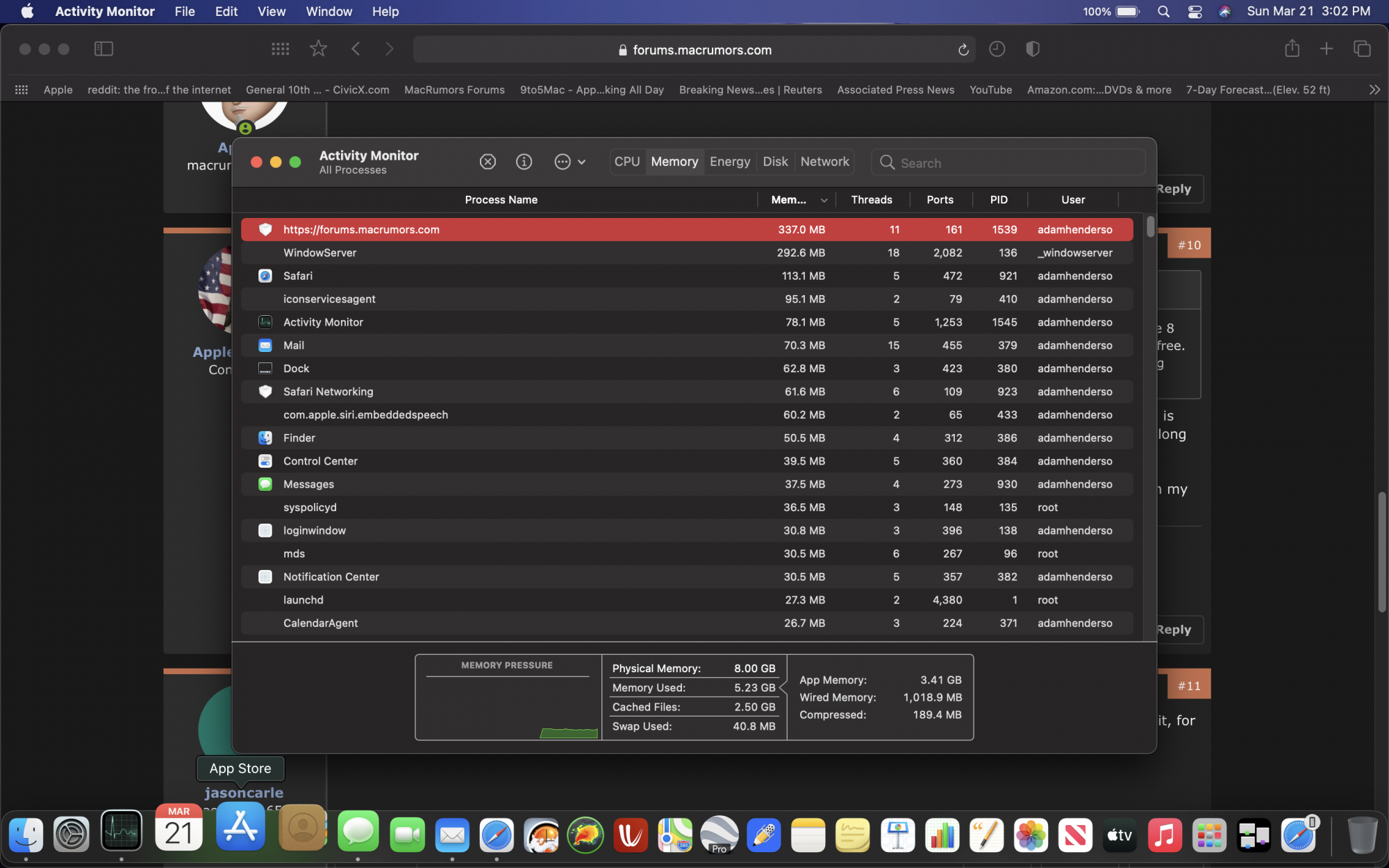Image resolution: width=1389 pixels, height=868 pixels.
Task: Click the Activity Monitor search field
Action: [x=1008, y=162]
